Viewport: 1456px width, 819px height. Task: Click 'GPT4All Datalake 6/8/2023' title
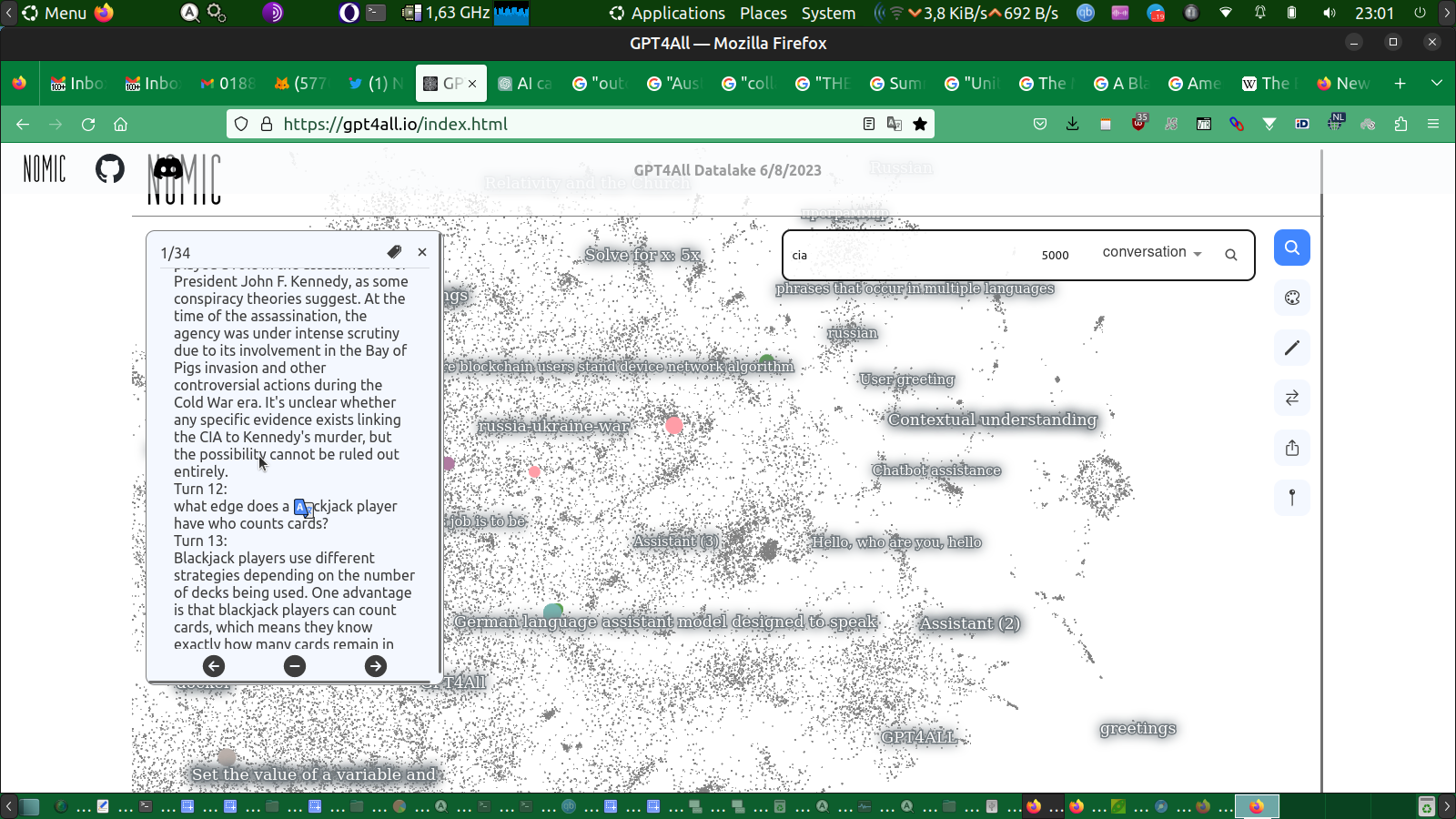pyautogui.click(x=727, y=170)
